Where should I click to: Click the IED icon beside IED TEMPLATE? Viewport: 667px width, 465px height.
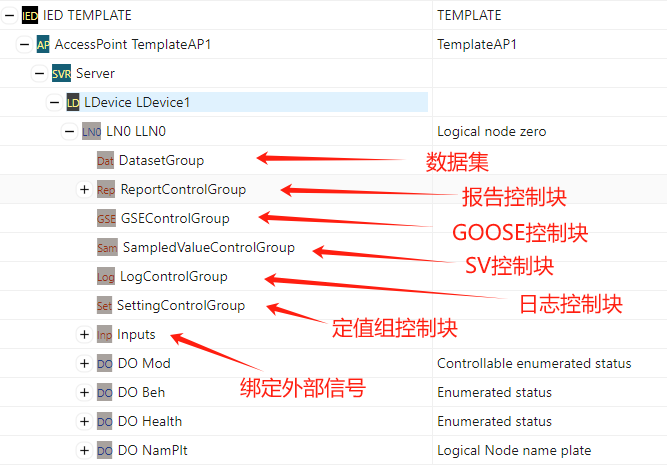pos(30,15)
